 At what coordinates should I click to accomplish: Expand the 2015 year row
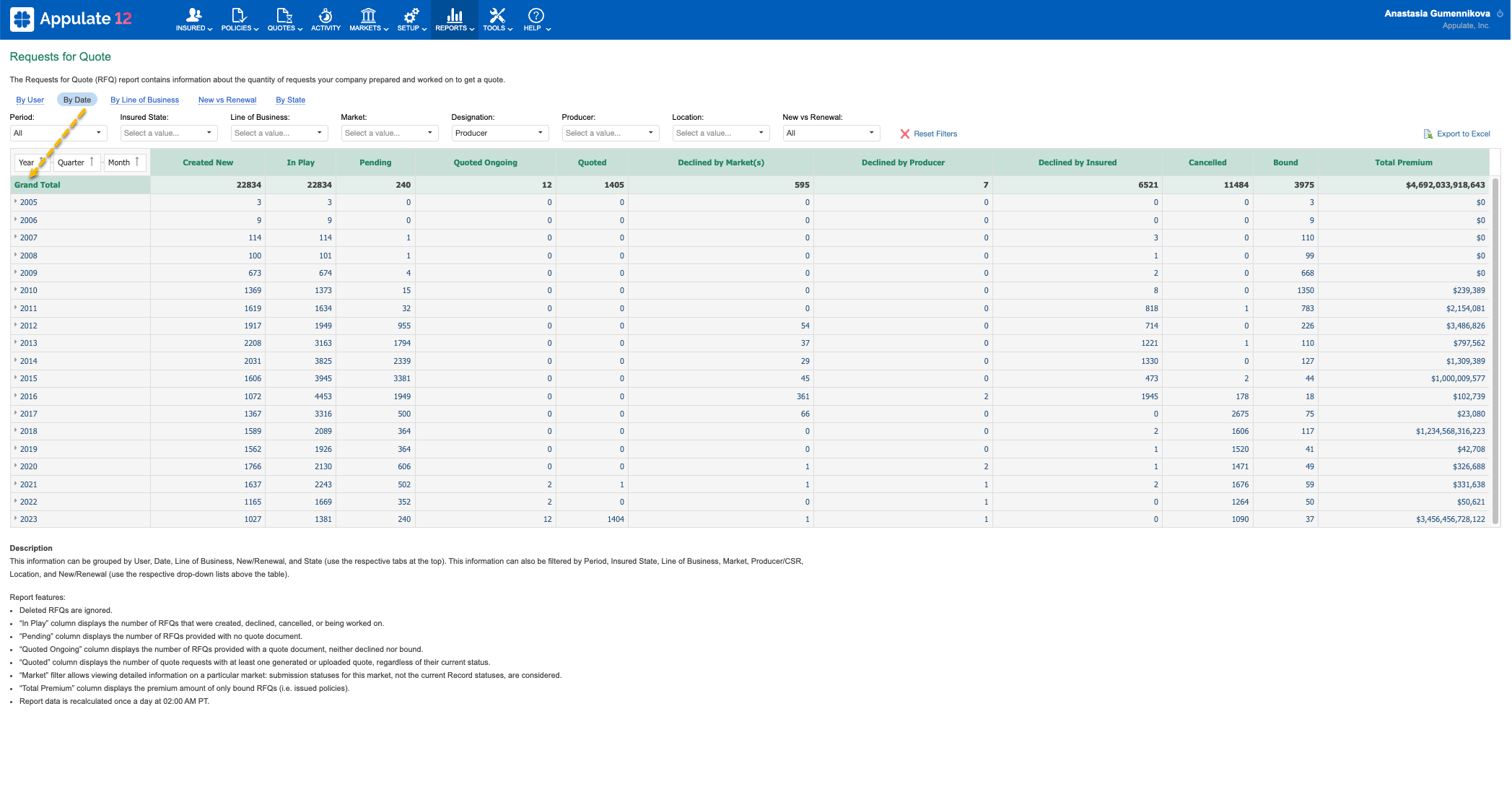17,378
